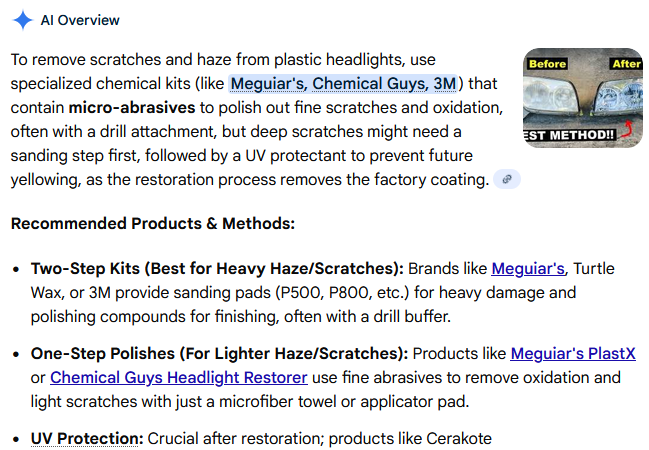
Task: Open the Meguiar's link under Two-Step Kits
Action: coord(528,268)
